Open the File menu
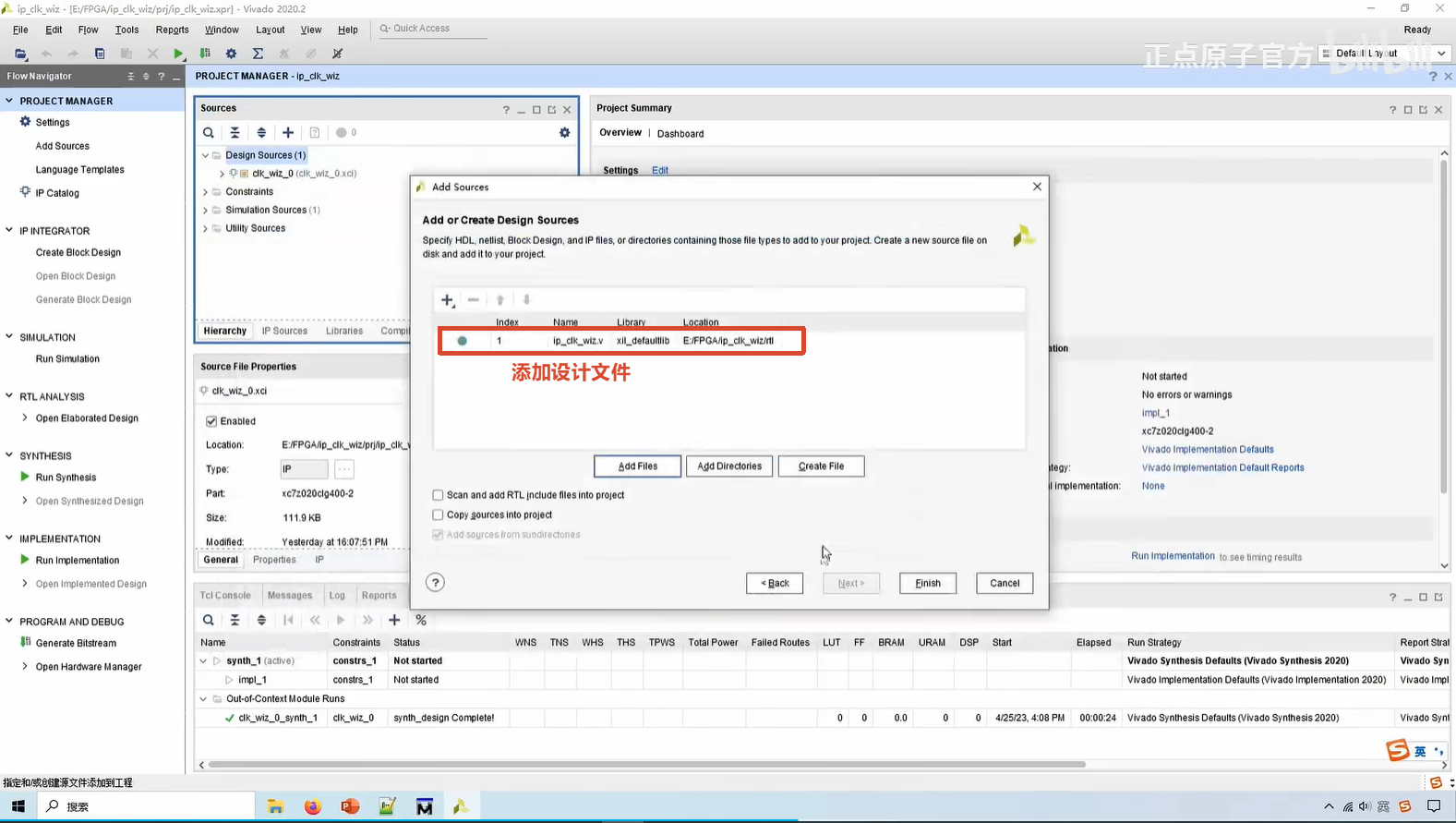 point(20,30)
